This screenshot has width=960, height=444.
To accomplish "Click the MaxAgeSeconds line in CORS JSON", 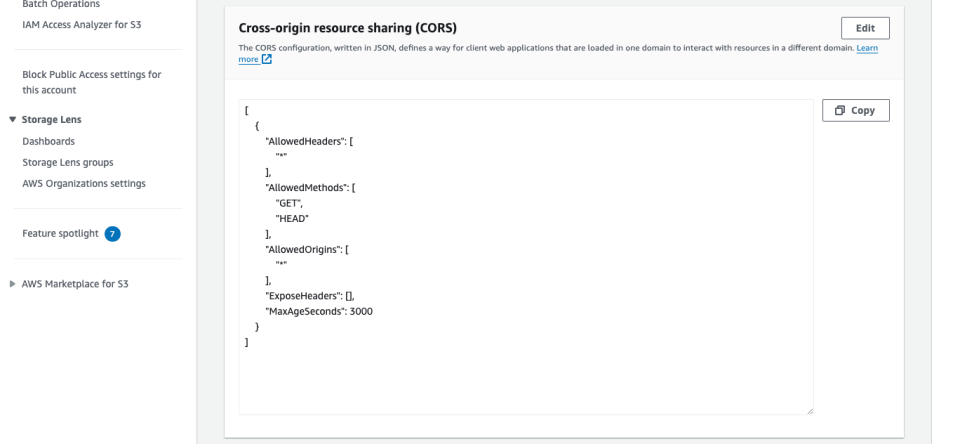I will 319,311.
